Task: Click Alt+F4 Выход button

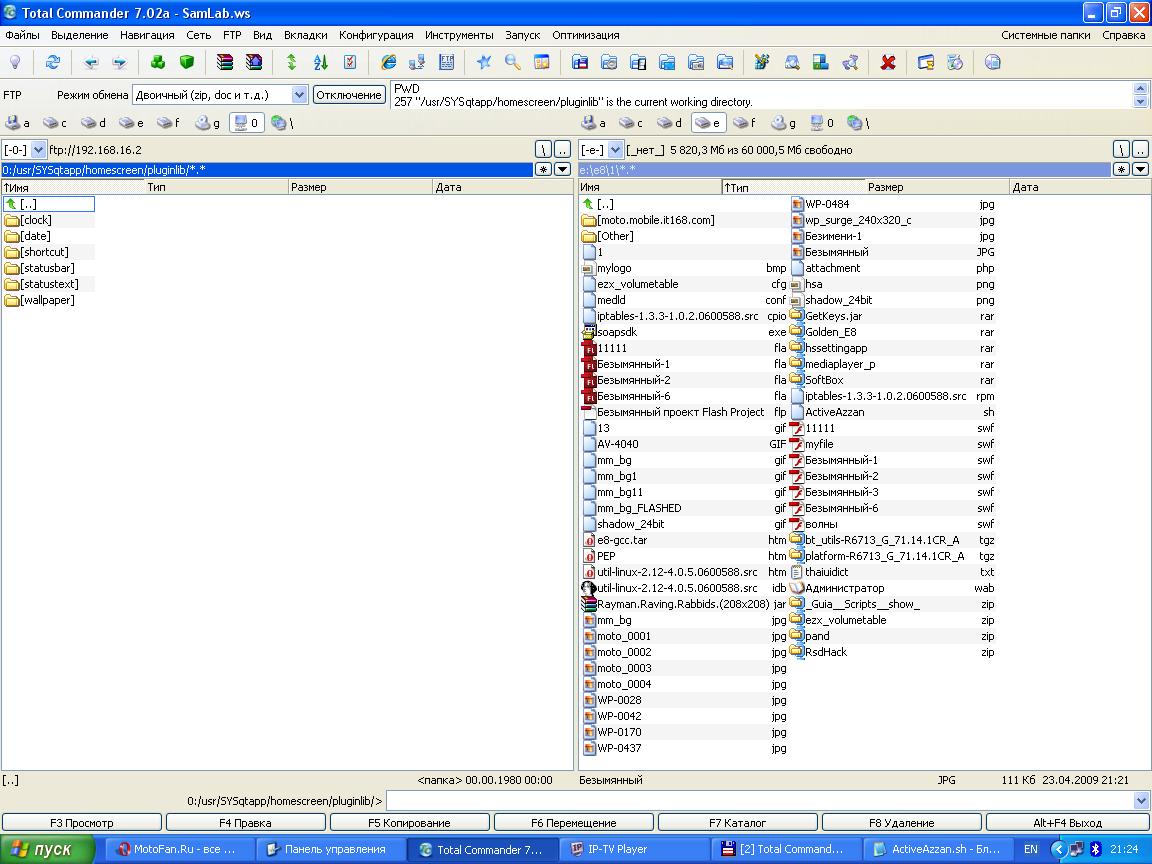Action: pyautogui.click(x=1068, y=823)
